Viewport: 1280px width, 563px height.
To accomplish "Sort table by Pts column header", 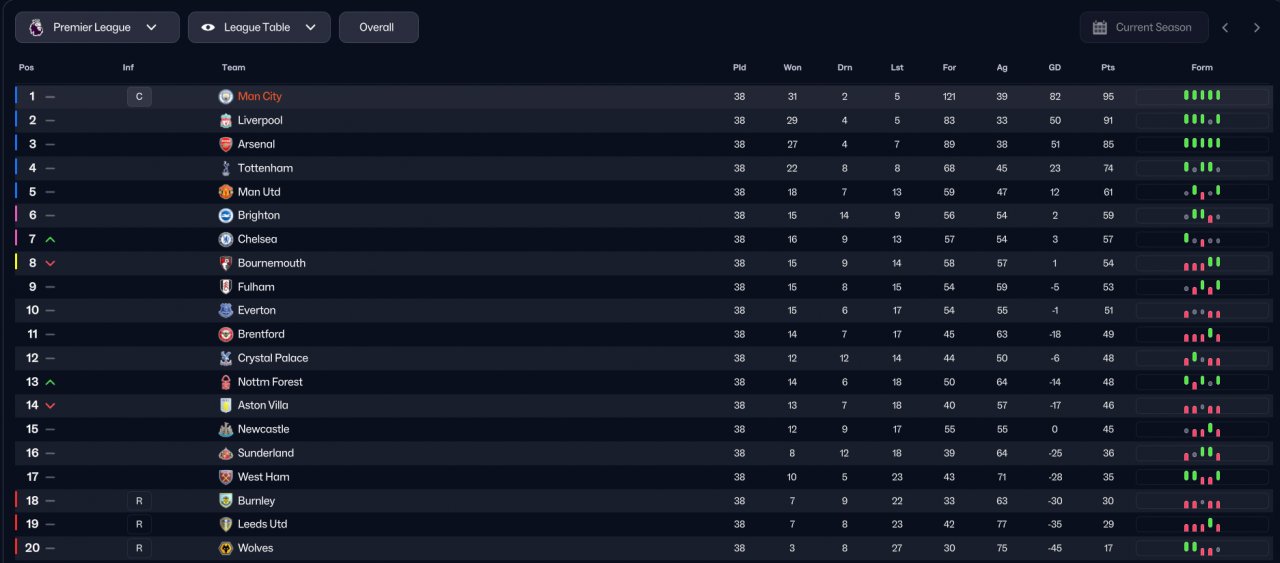I will [x=1107, y=68].
